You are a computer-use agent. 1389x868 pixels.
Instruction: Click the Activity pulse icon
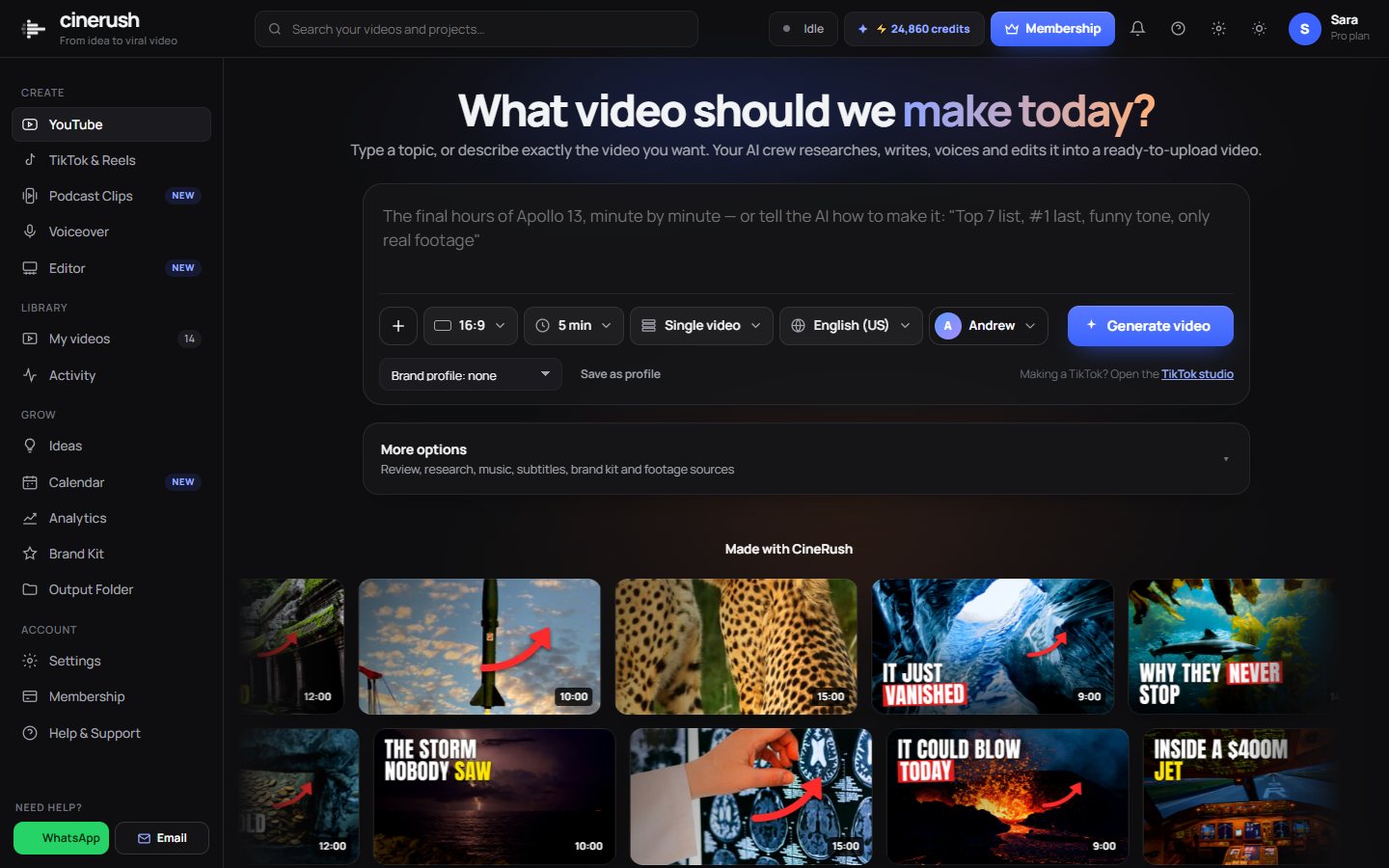pos(30,375)
